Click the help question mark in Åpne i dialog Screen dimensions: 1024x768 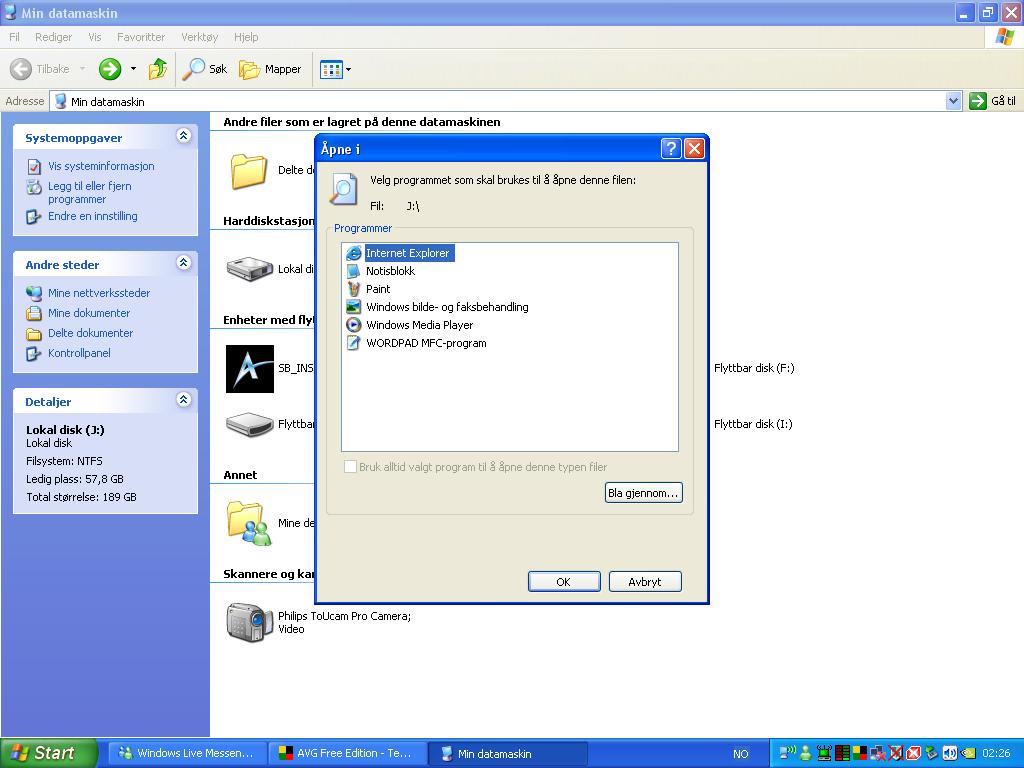(x=671, y=149)
